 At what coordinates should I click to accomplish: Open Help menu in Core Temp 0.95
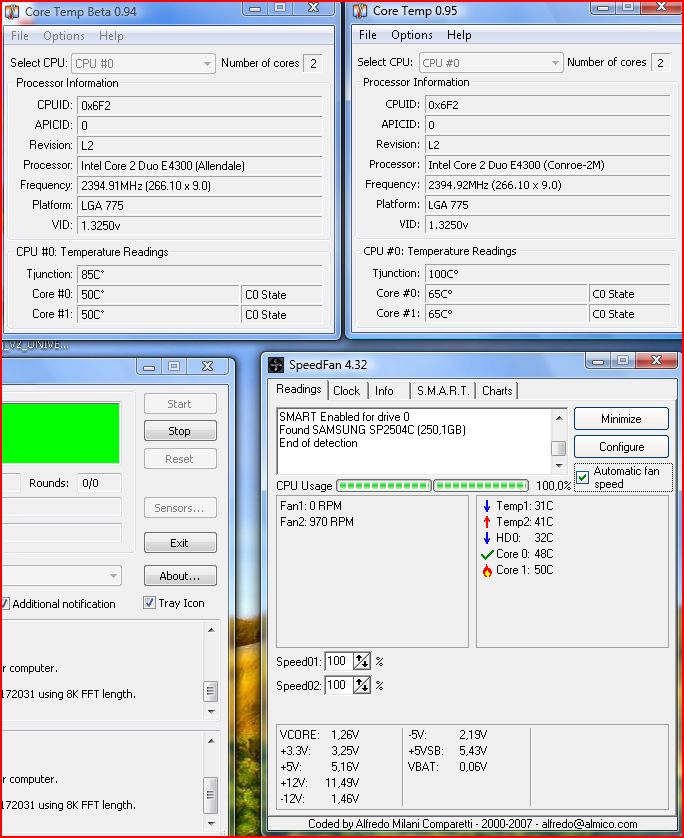459,35
